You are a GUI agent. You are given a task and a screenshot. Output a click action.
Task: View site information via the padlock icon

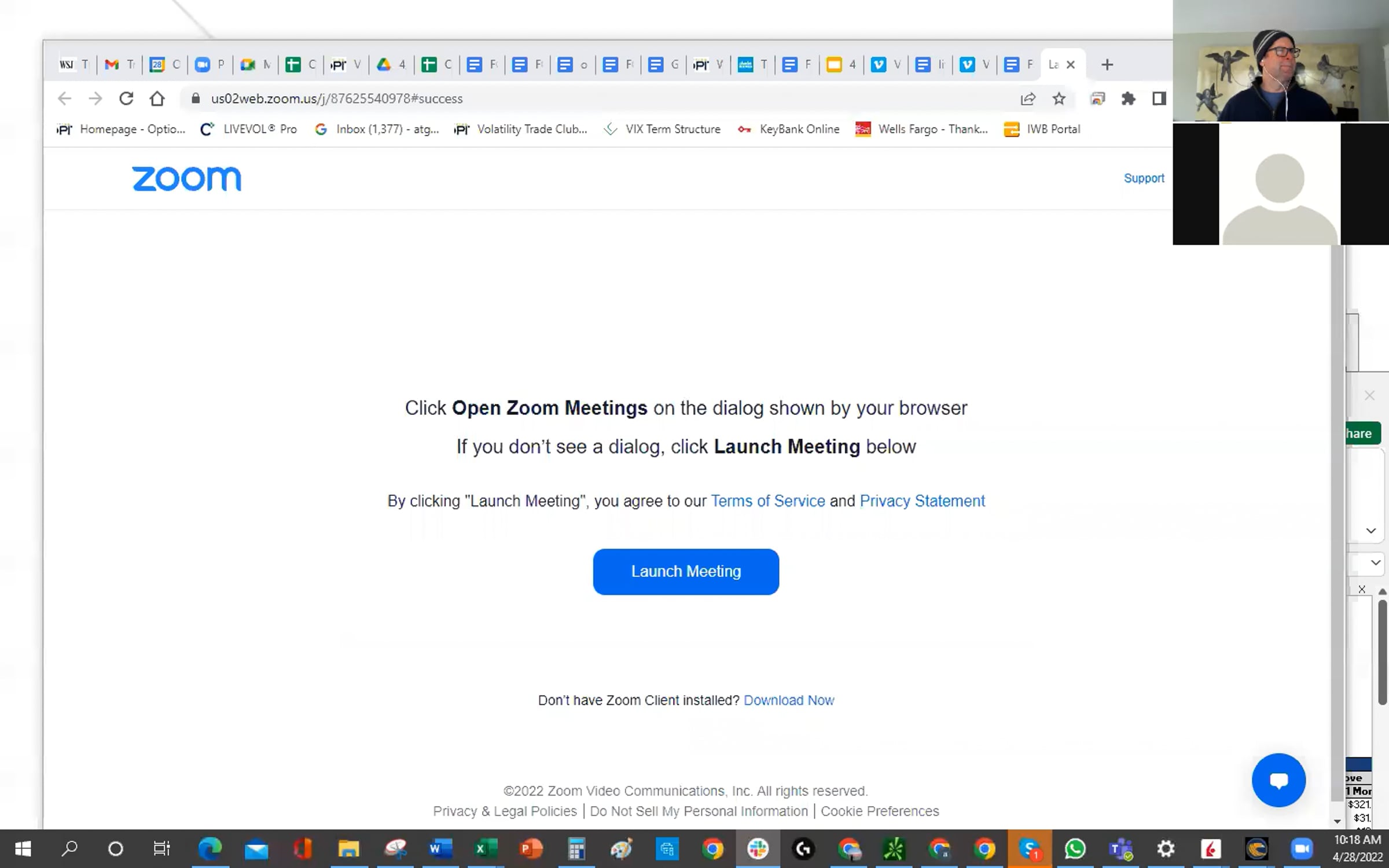tap(196, 98)
